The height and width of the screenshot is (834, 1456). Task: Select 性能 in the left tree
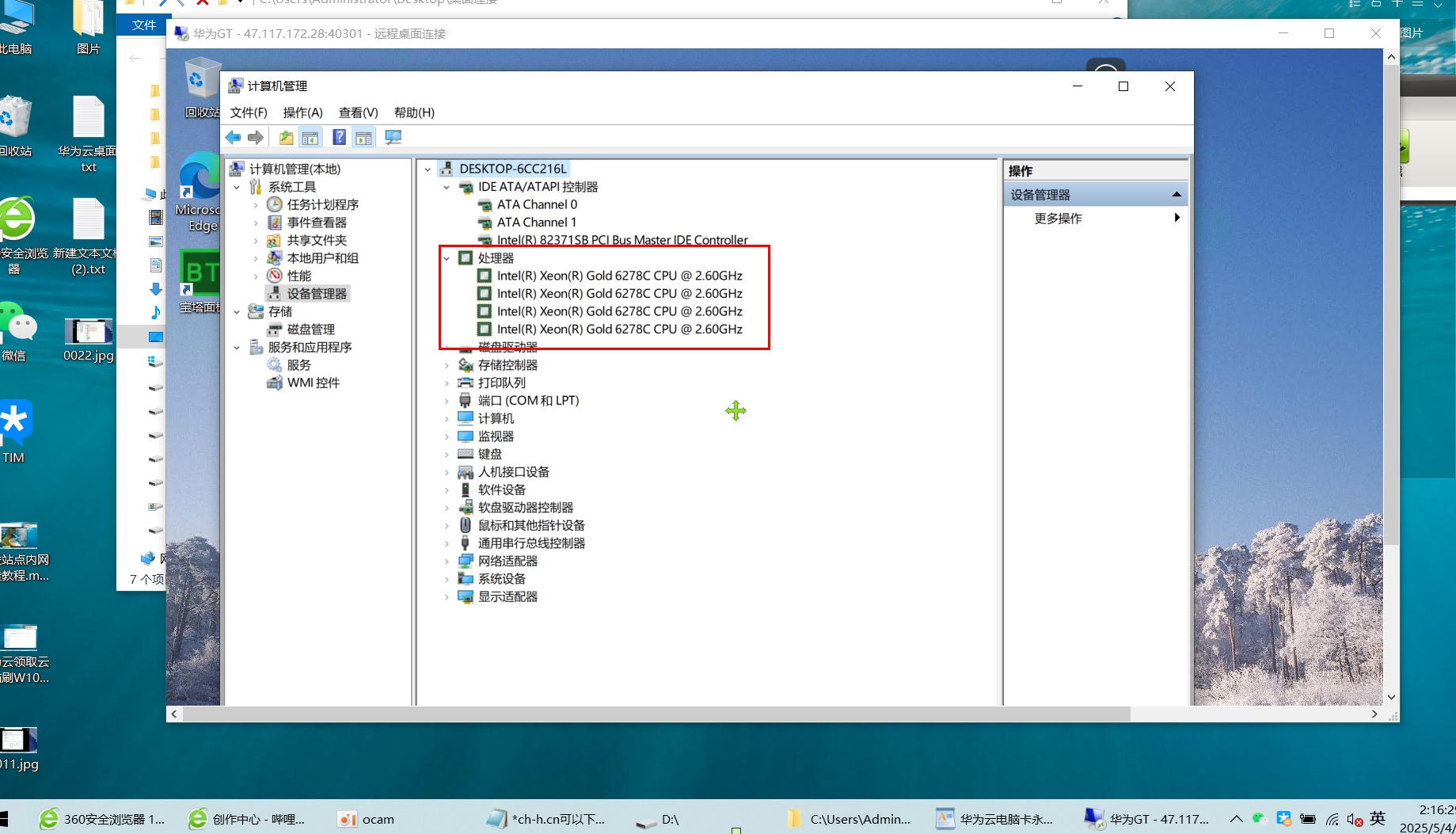(x=299, y=276)
